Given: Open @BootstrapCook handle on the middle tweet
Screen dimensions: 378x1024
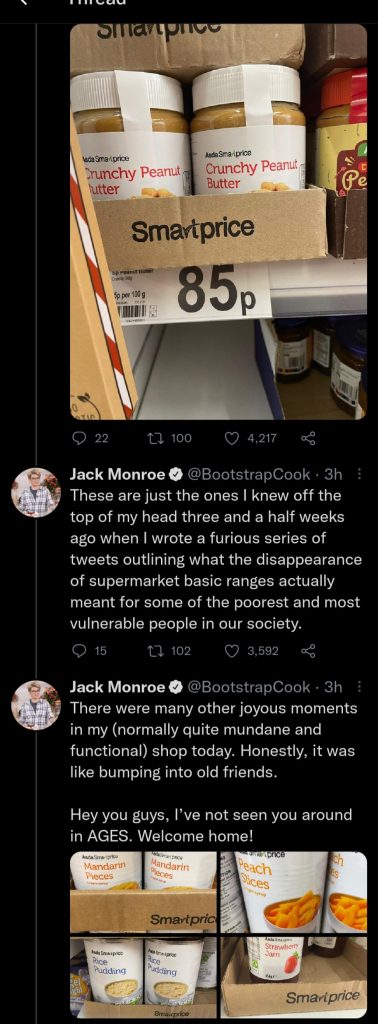Looking at the screenshot, I should 249,475.
